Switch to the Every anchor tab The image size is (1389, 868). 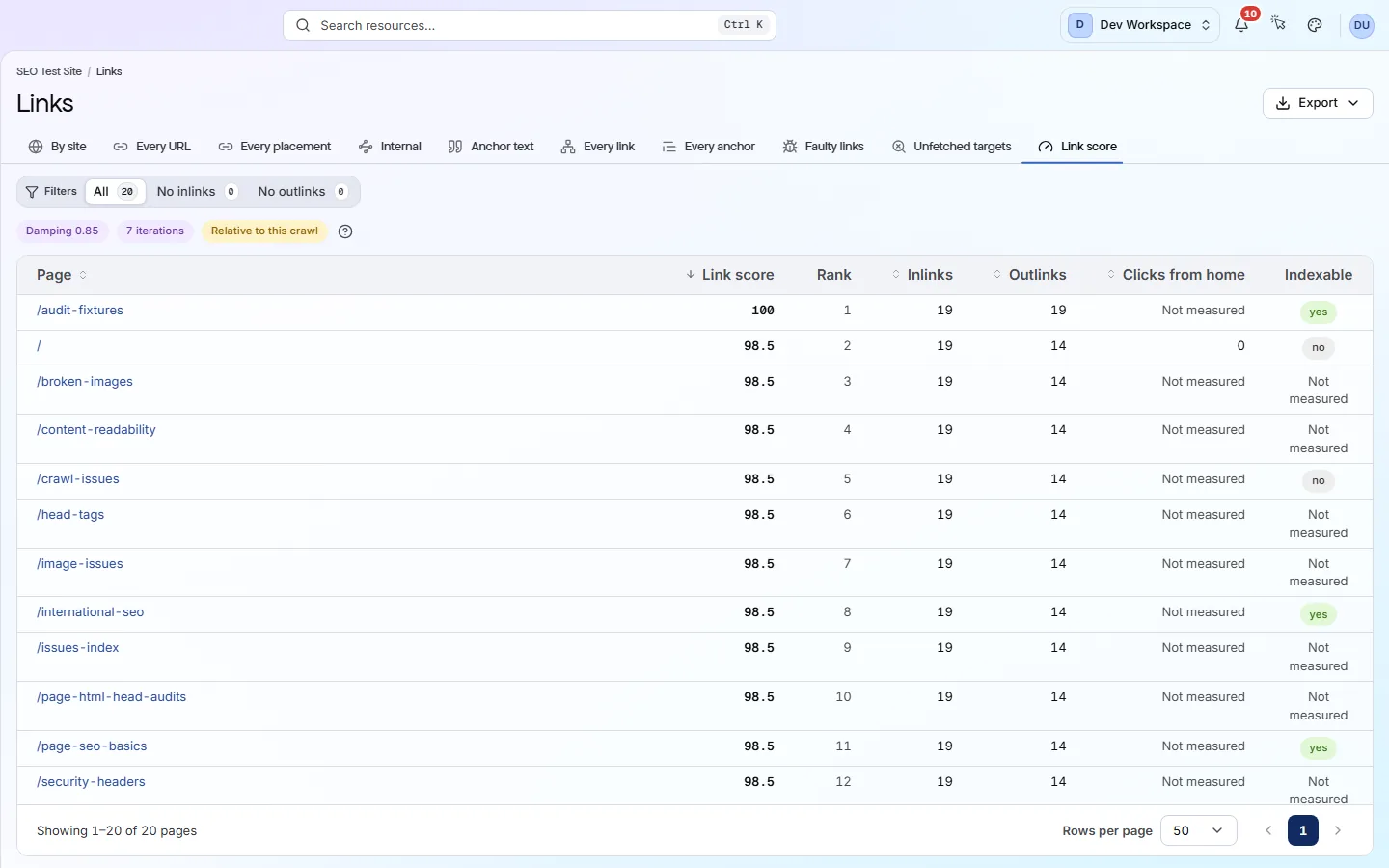pos(709,147)
